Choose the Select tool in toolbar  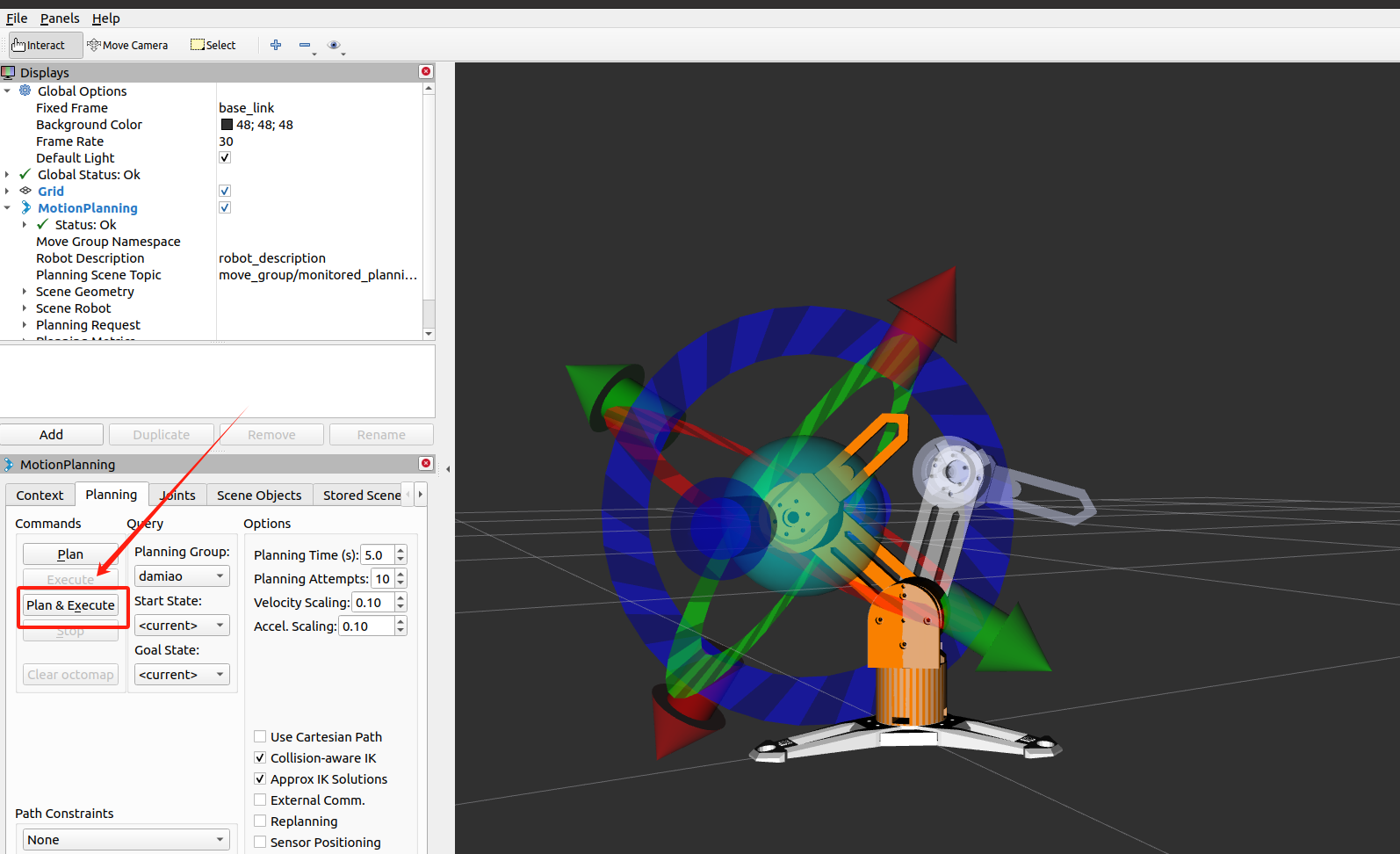pos(213,45)
